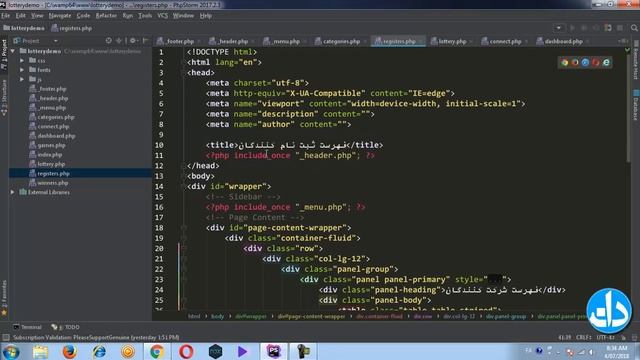Click the body breadcrumb at editor bottom
640x360 pixels.
tap(218, 316)
